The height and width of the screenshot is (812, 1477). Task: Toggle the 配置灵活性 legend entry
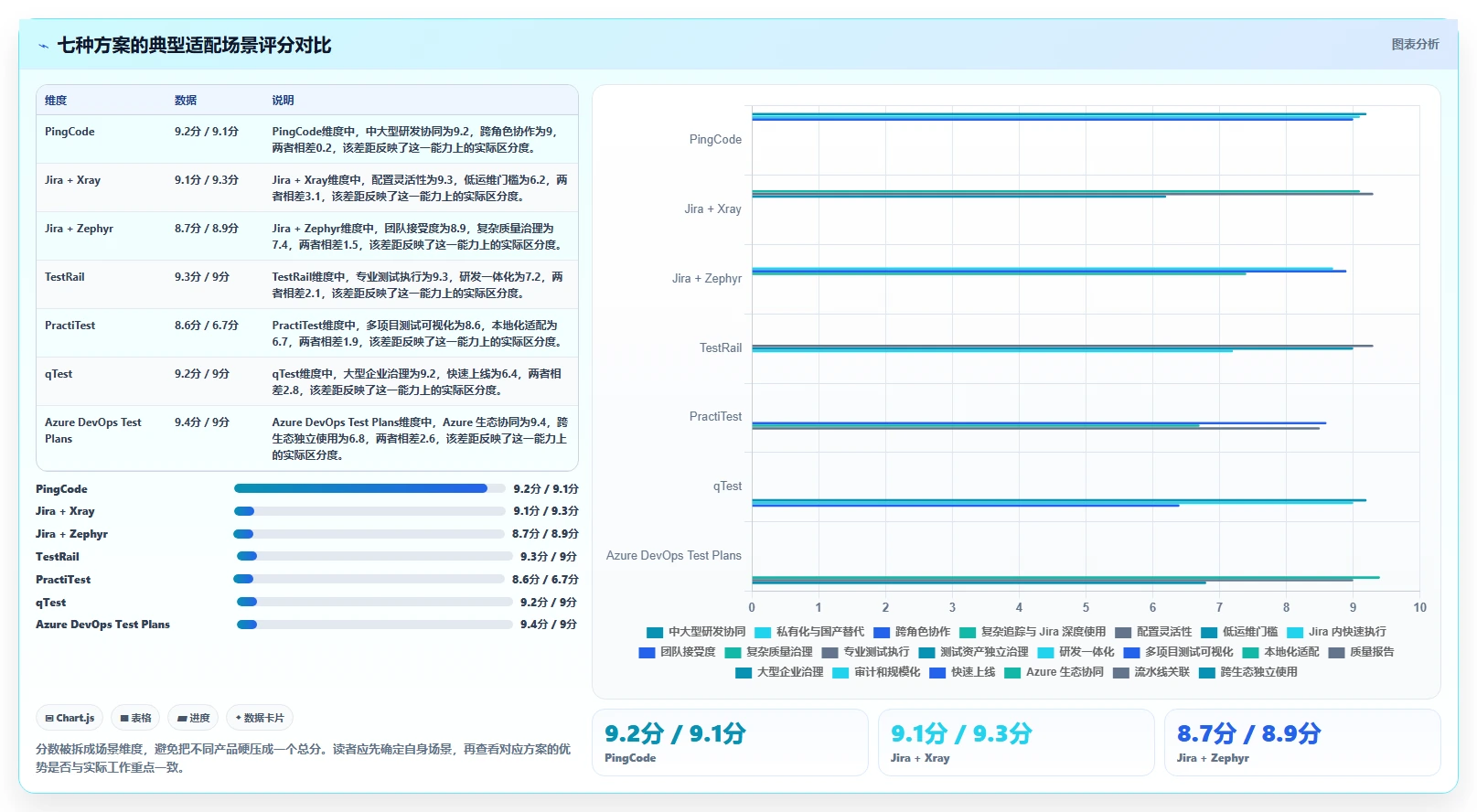tap(1153, 632)
